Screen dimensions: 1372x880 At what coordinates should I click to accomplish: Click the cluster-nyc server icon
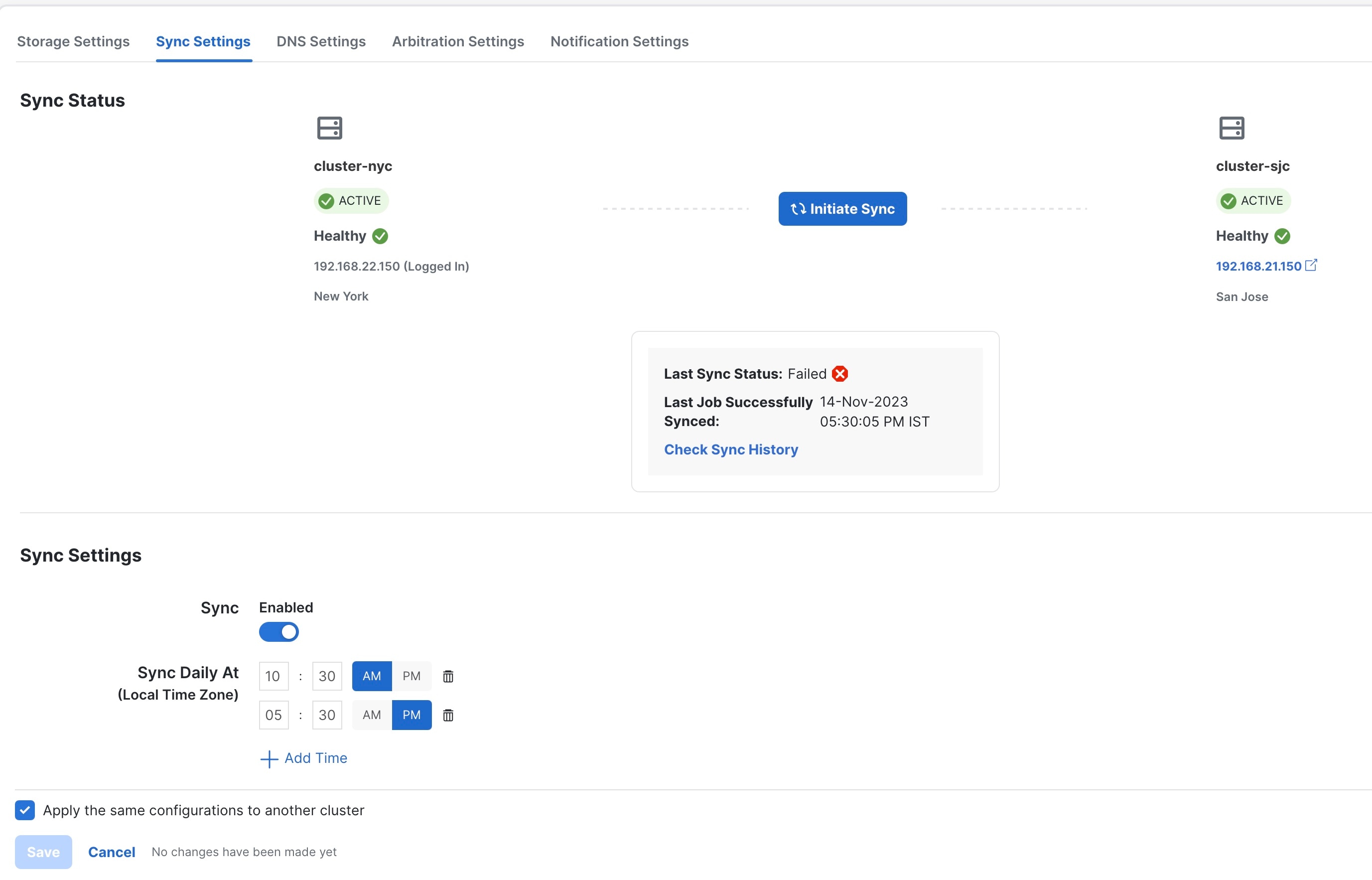(x=330, y=128)
